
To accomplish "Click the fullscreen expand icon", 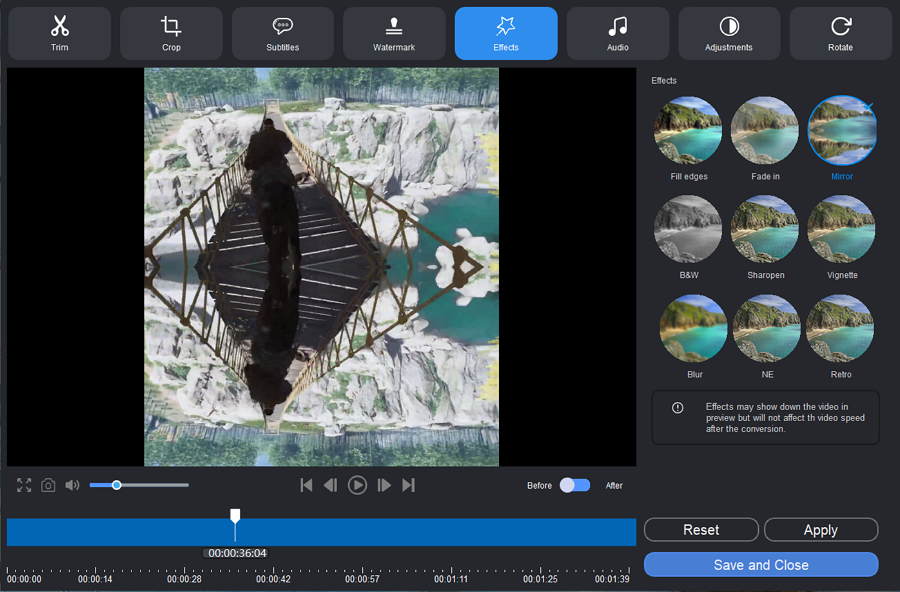I will click(24, 485).
